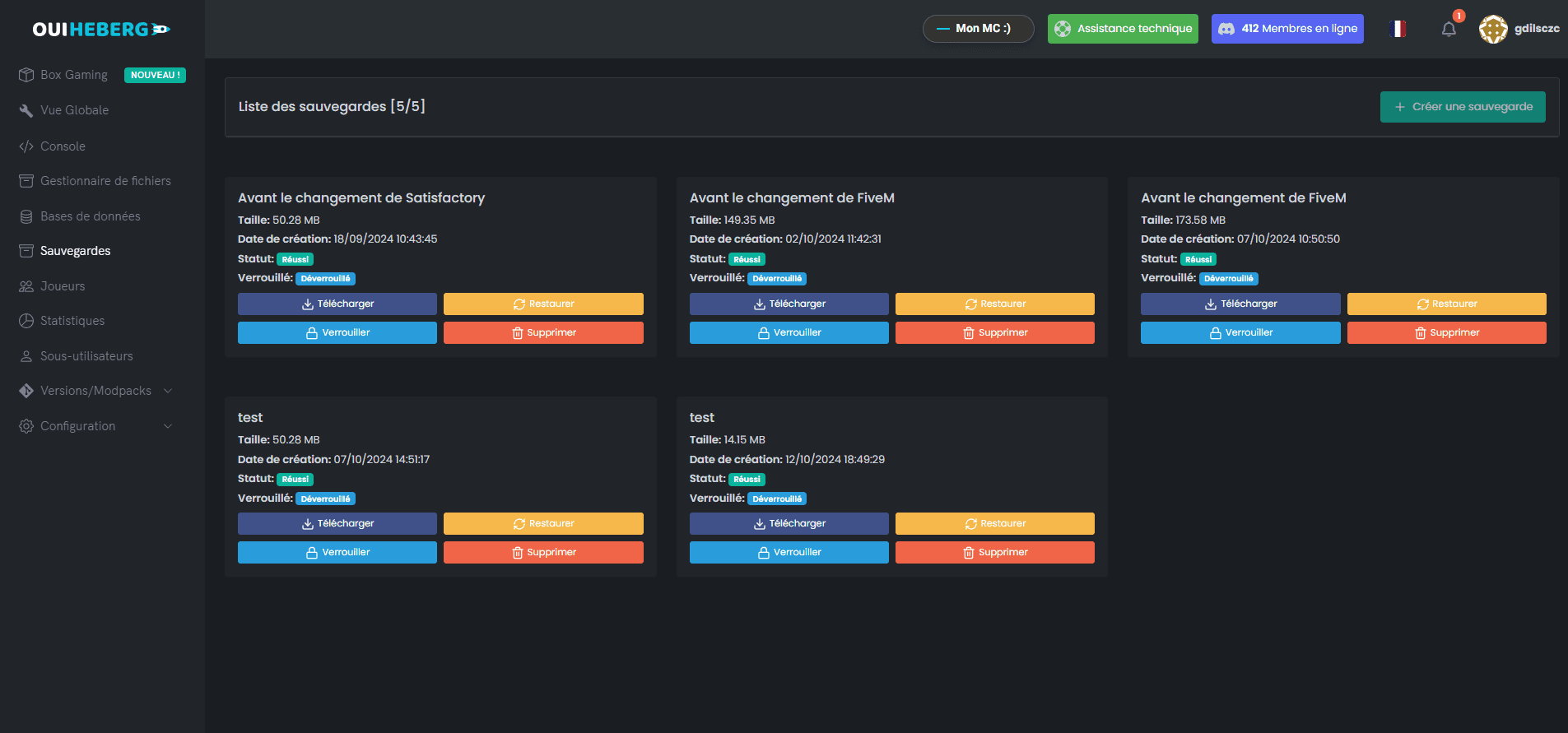Click 'Liste des sauvegardes [5/5]' heading

pyautogui.click(x=332, y=107)
